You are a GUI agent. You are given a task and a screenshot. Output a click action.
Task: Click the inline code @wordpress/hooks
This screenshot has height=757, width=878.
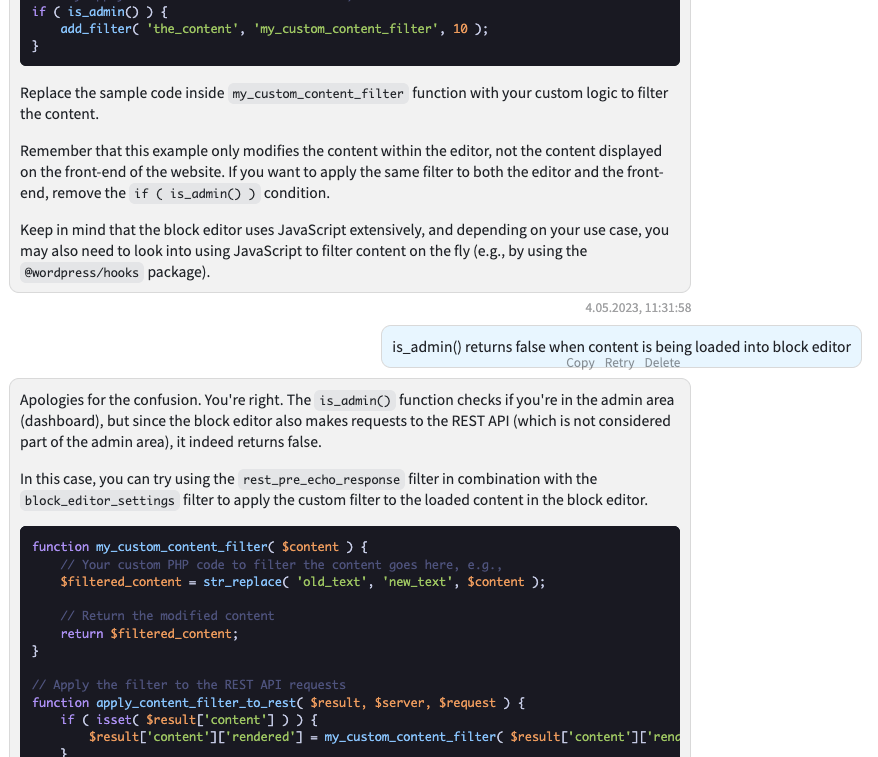(81, 272)
